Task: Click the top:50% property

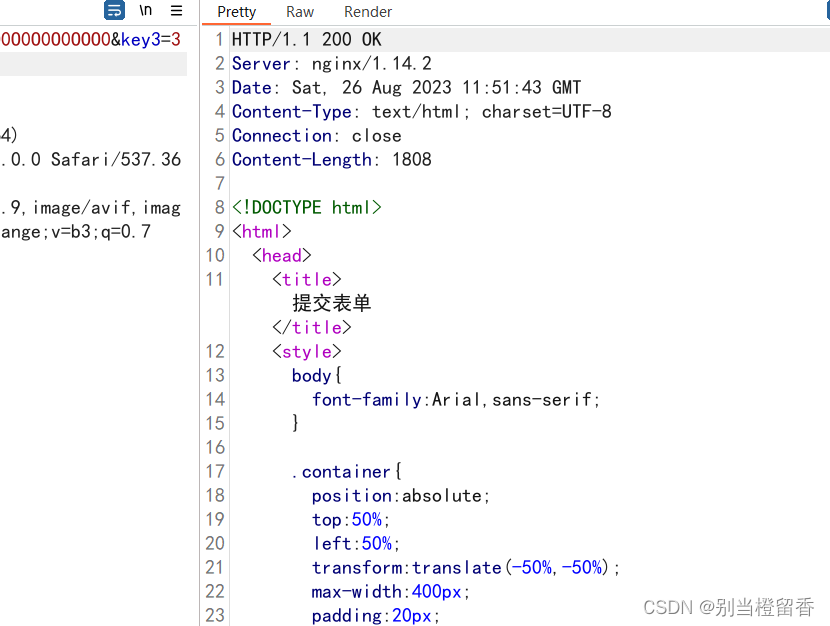Action: (x=350, y=520)
